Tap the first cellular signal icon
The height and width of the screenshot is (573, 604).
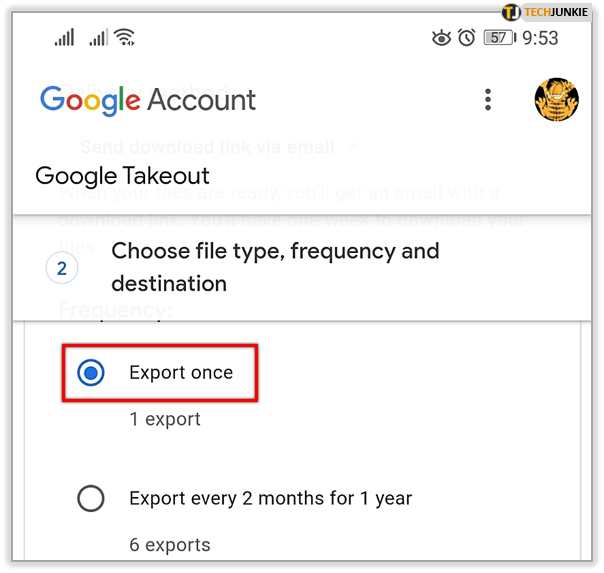point(65,38)
